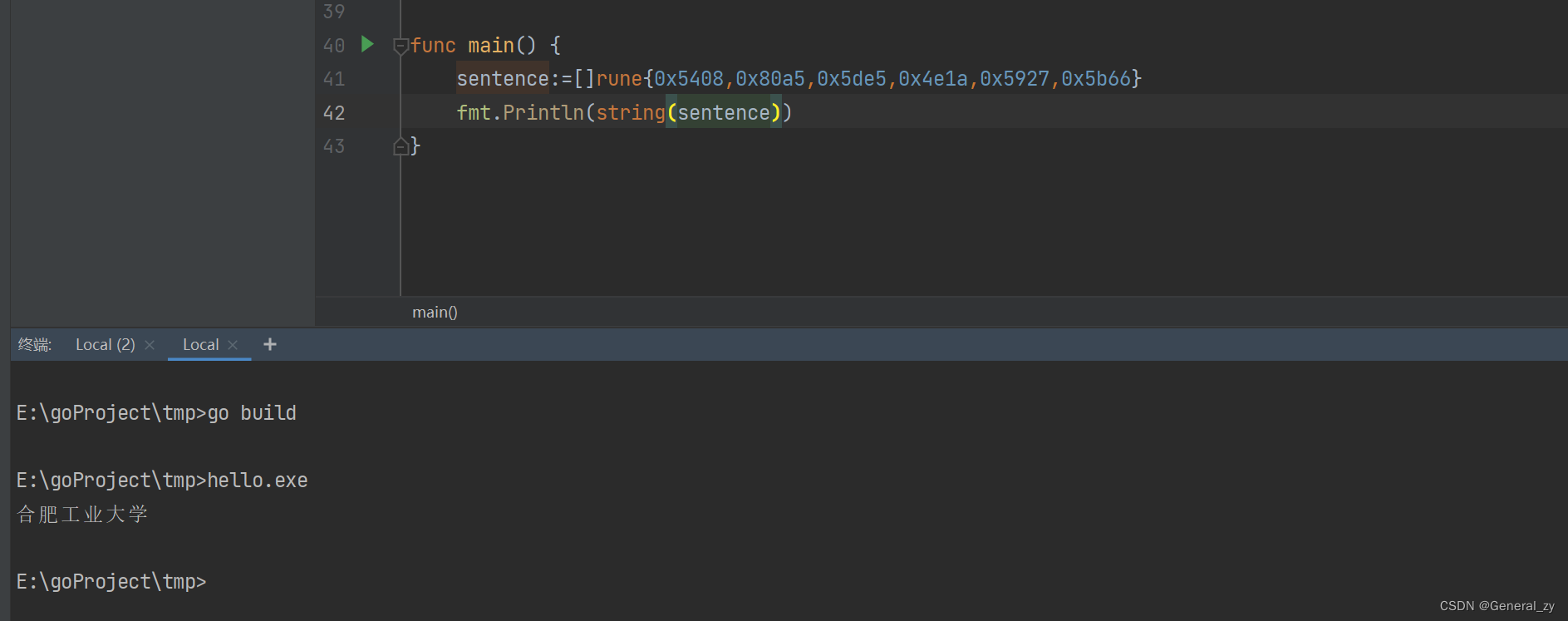Open new terminal tab with plus icon
The width and height of the screenshot is (1568, 621).
[x=270, y=344]
